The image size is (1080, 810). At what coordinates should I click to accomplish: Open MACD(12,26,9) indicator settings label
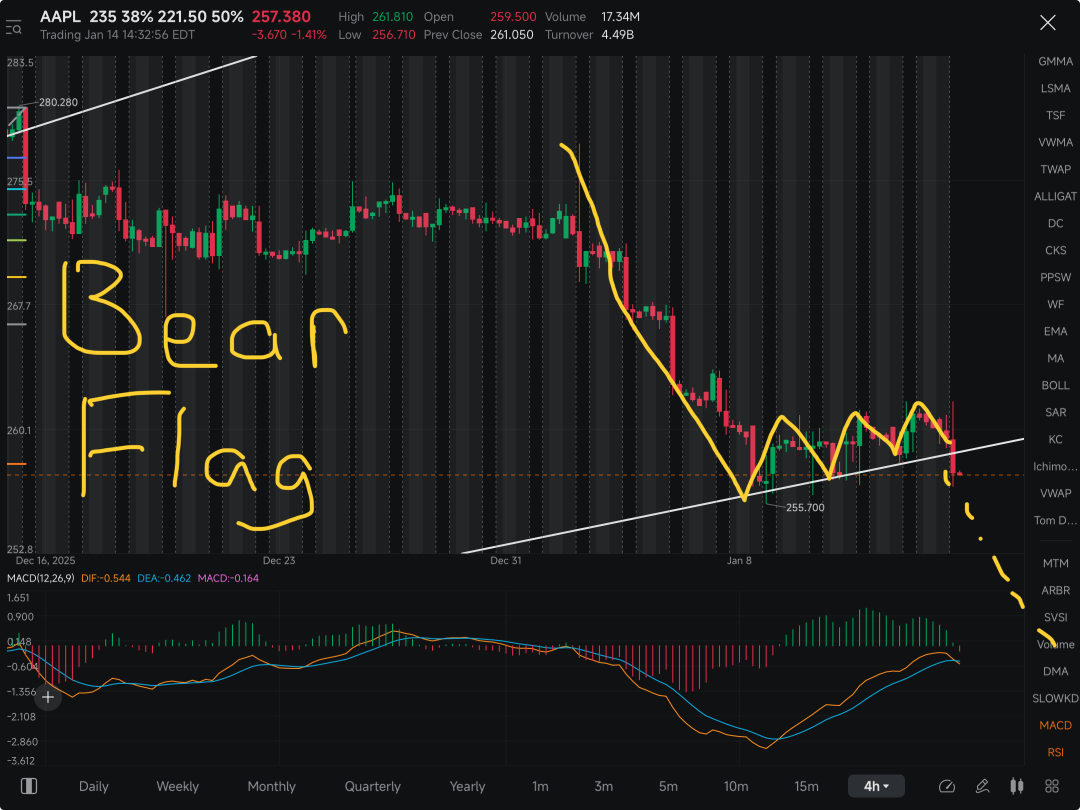tap(41, 578)
